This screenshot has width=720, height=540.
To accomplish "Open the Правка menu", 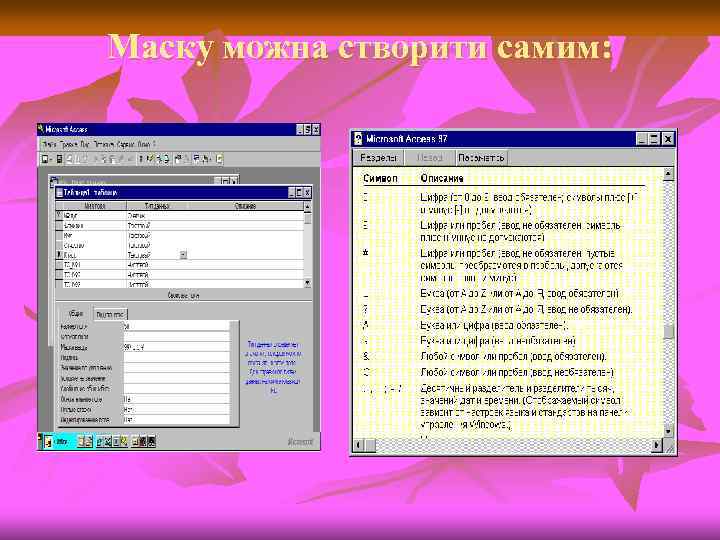I will (x=68, y=144).
